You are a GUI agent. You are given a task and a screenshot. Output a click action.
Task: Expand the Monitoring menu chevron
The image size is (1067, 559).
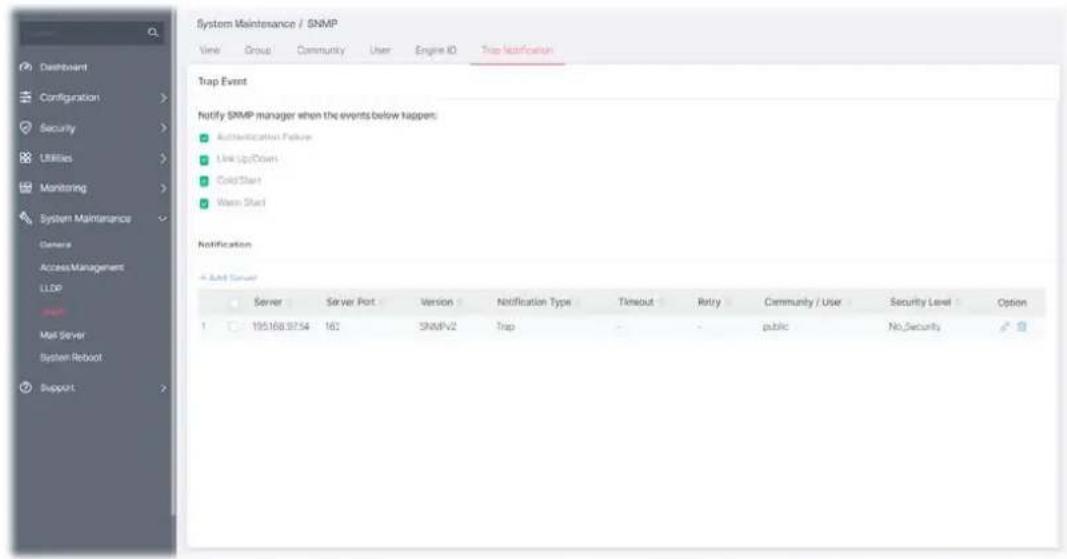coord(163,188)
